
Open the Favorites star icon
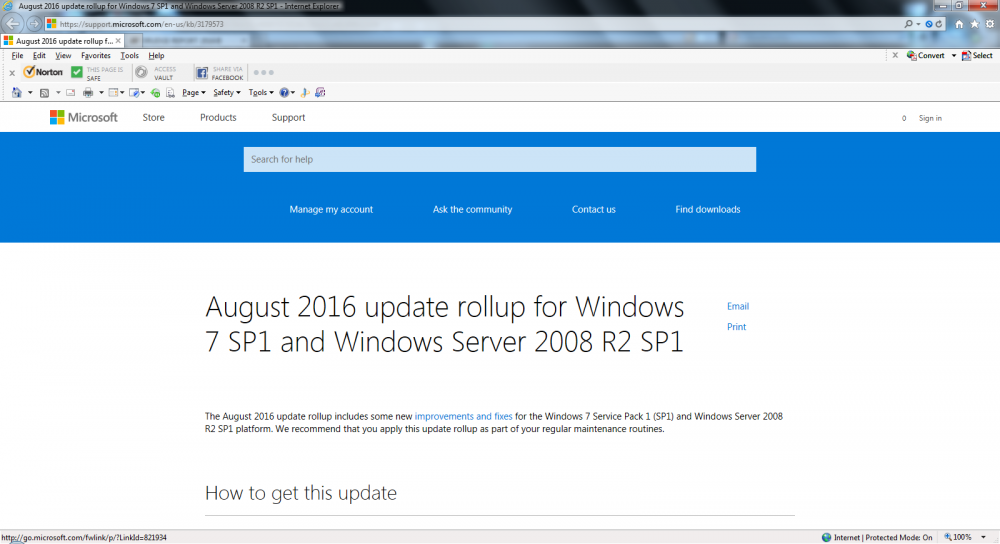(x=974, y=24)
